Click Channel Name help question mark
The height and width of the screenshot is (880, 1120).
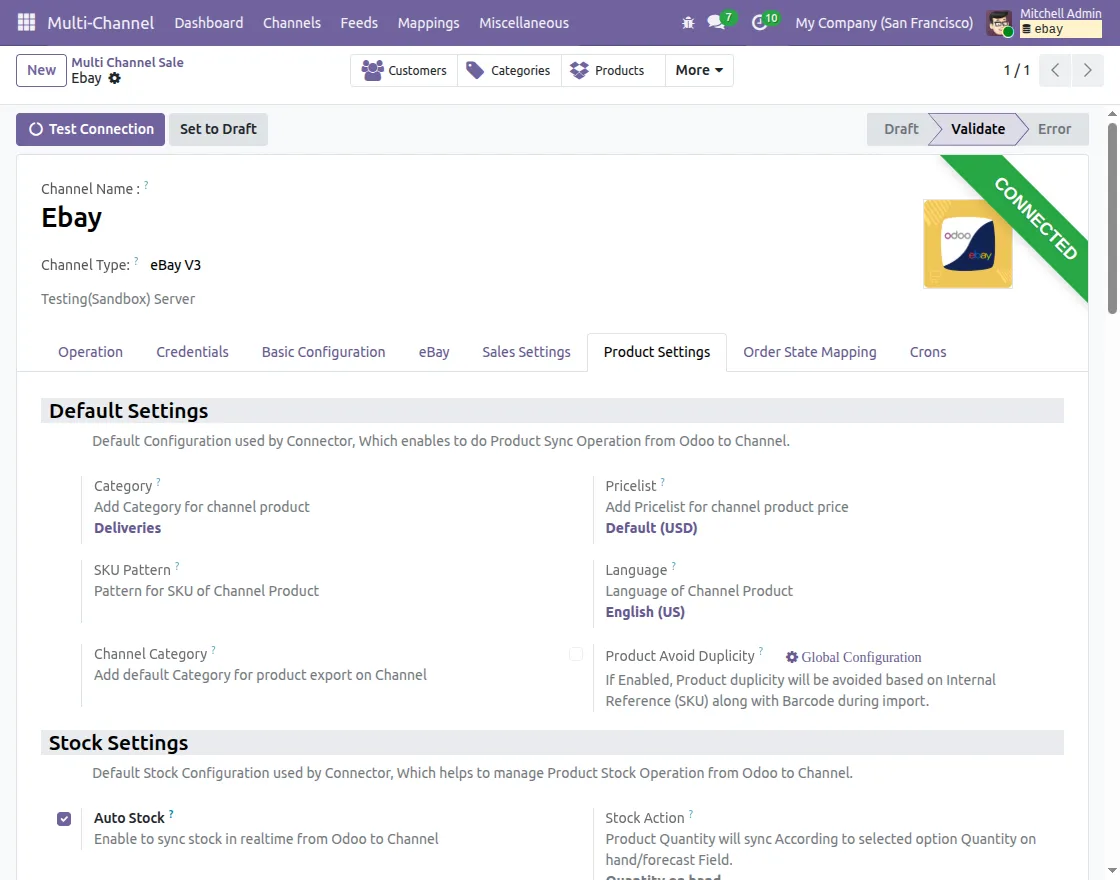coord(146,185)
